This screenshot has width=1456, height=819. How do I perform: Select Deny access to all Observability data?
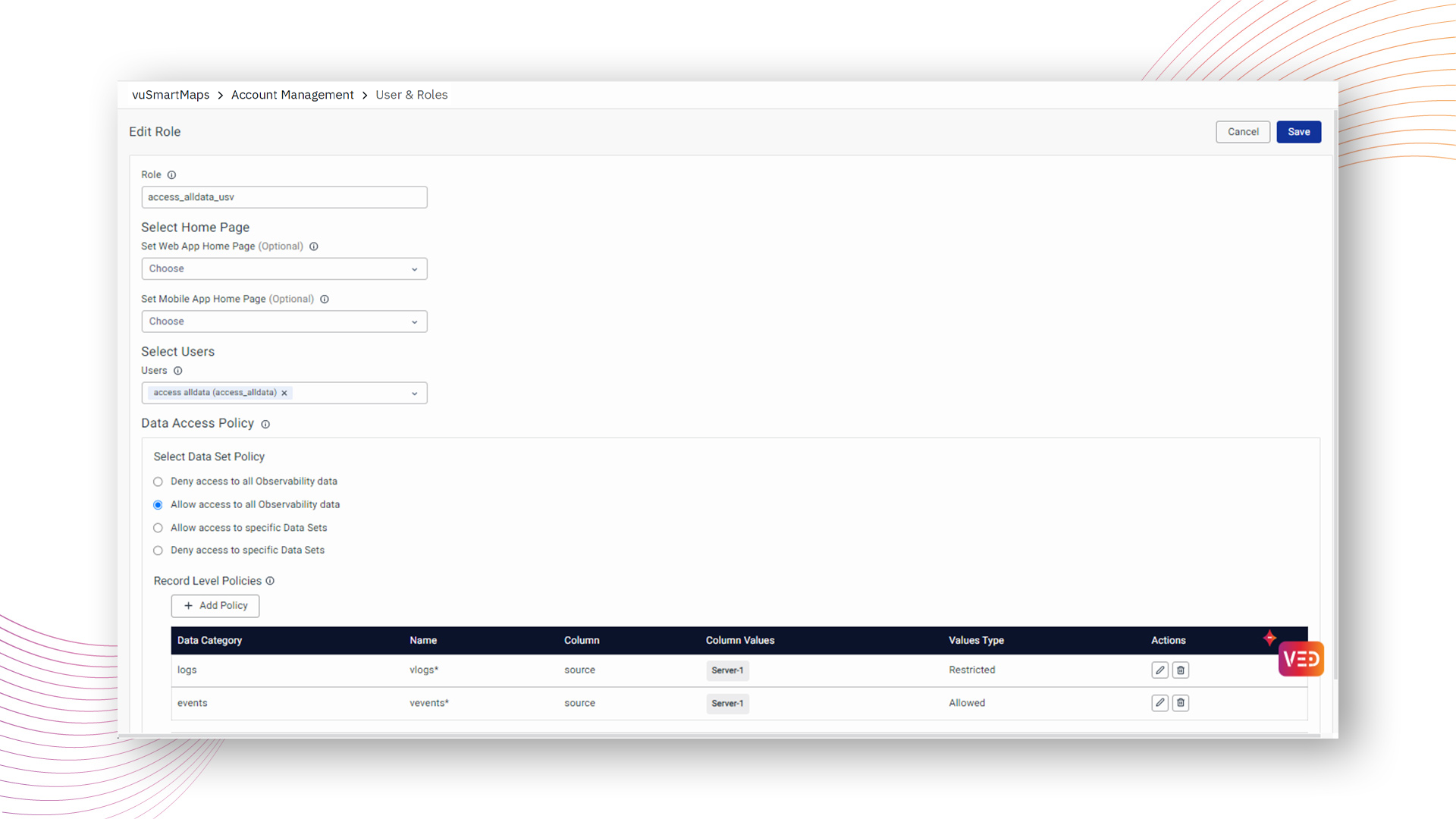[158, 482]
